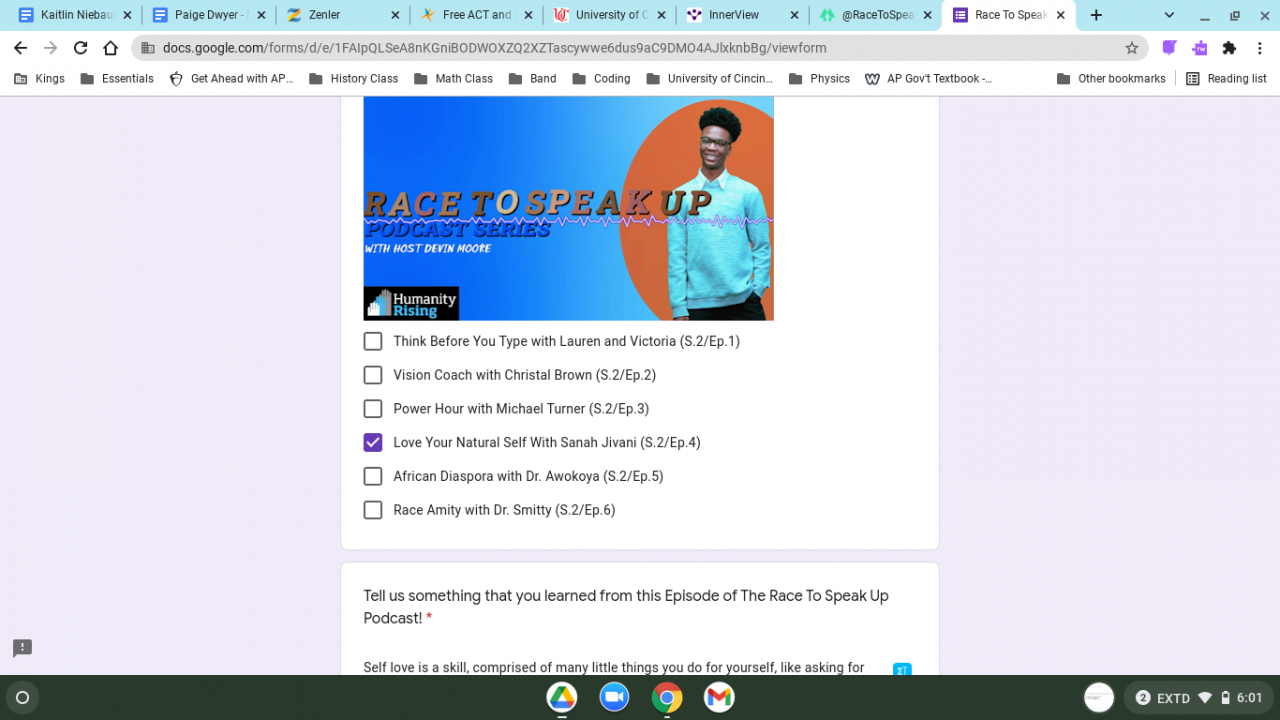The image size is (1280, 720).
Task: Check Vision Coach with Christal Brown
Action: [x=373, y=375]
